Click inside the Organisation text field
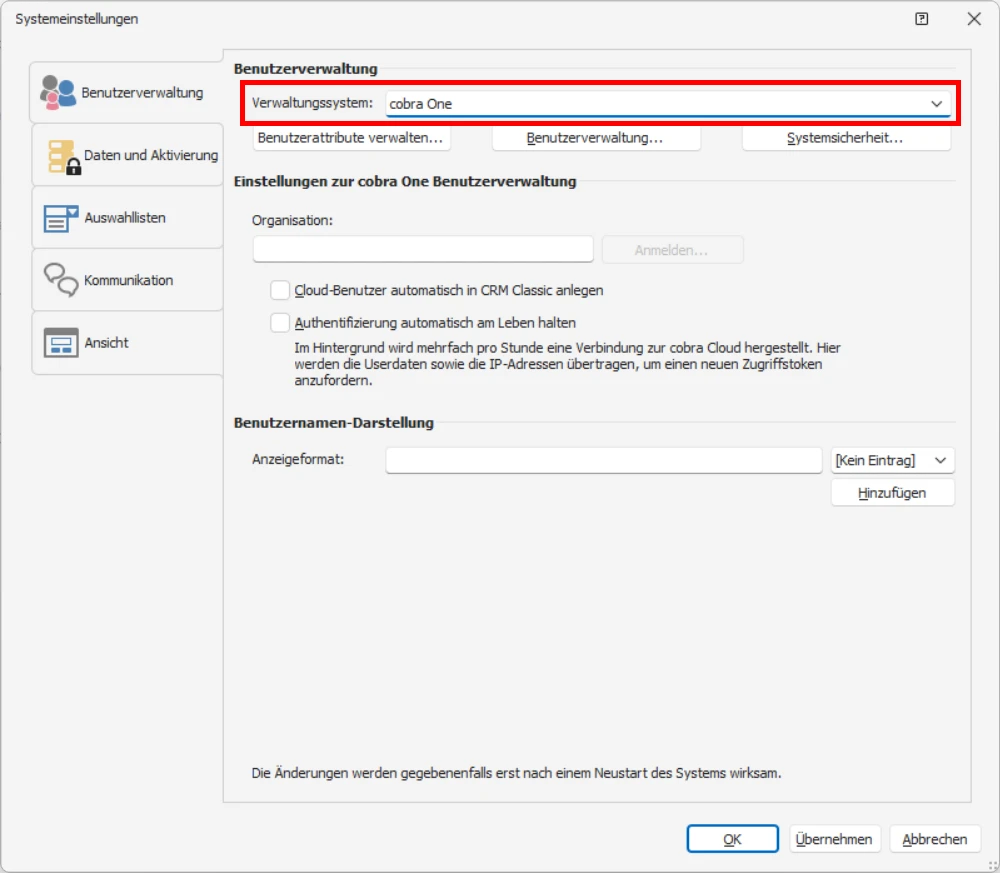The height and width of the screenshot is (873, 1000). pos(422,248)
